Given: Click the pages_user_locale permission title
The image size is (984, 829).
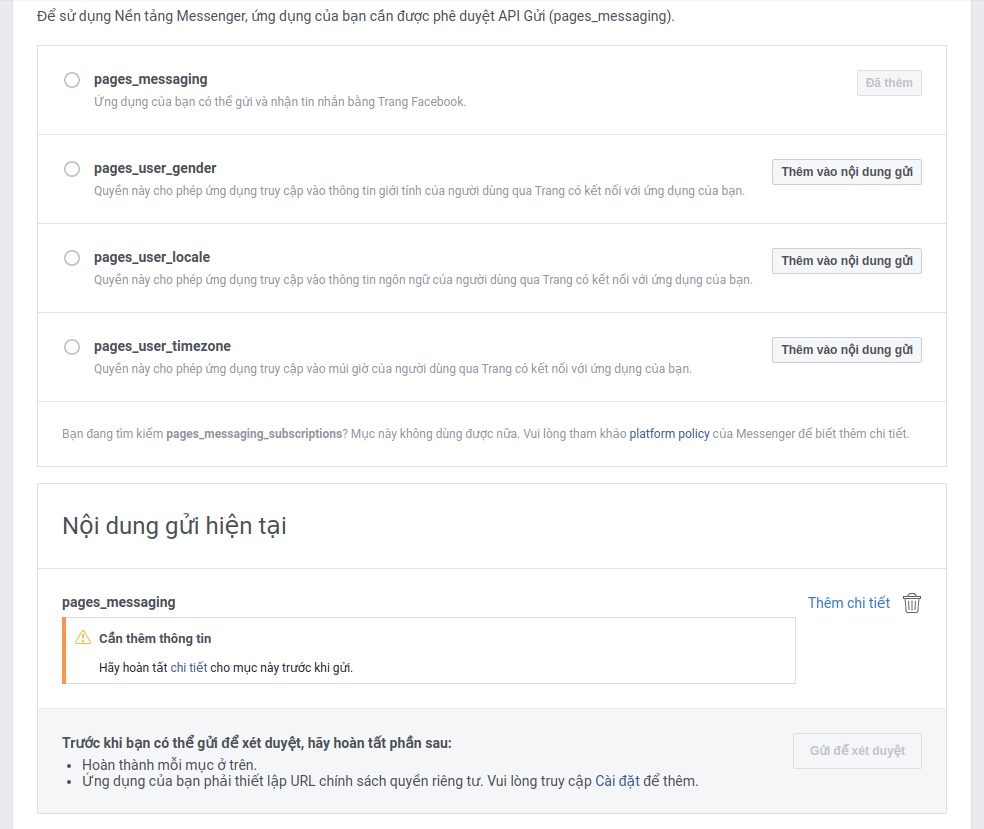Looking at the screenshot, I should pos(152,257).
